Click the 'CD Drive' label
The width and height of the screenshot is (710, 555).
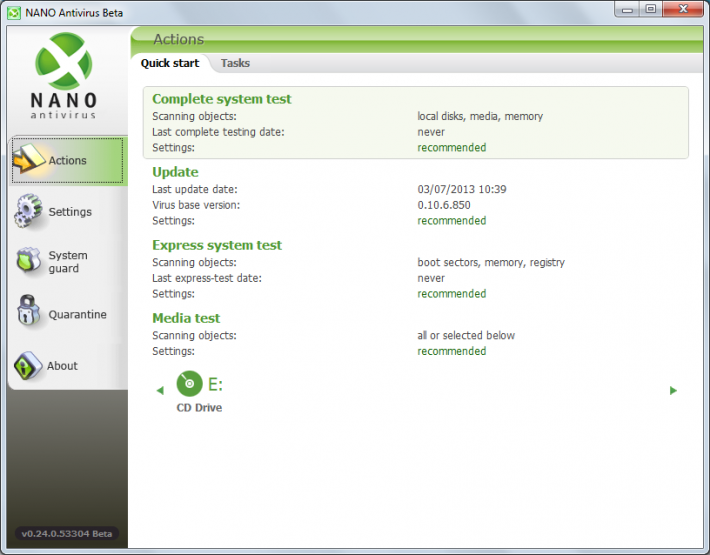(199, 407)
